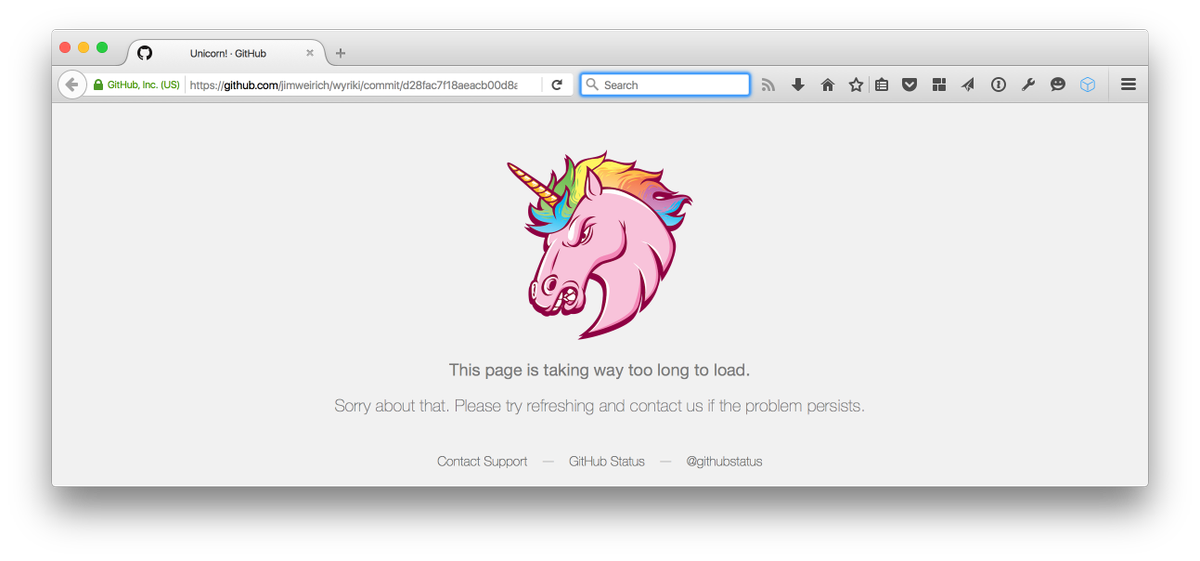Open the GitHub Status link
The width and height of the screenshot is (1200, 561).
[x=607, y=461]
